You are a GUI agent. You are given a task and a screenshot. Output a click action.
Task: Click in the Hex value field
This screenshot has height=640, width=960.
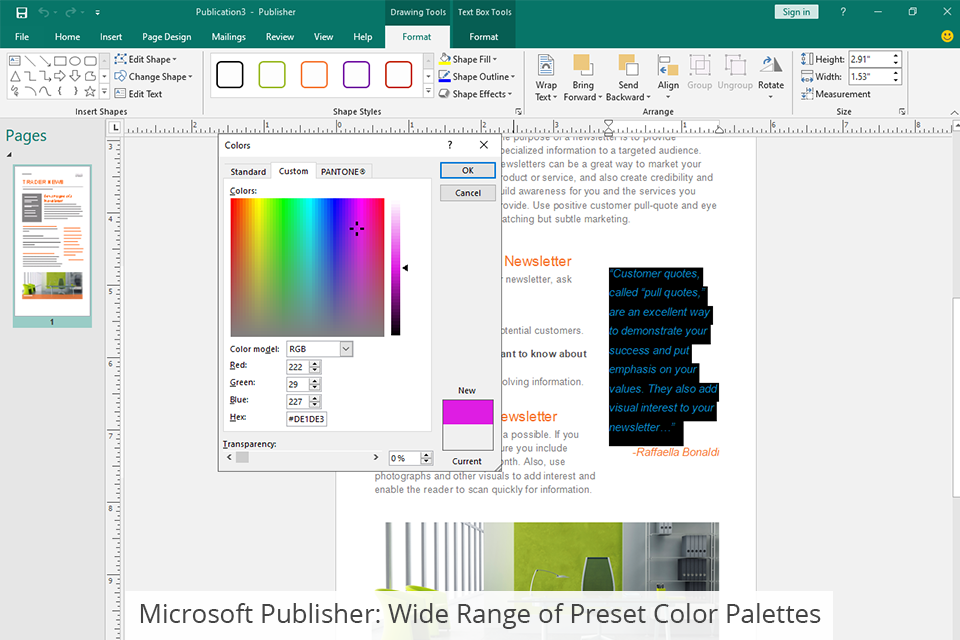pos(306,419)
